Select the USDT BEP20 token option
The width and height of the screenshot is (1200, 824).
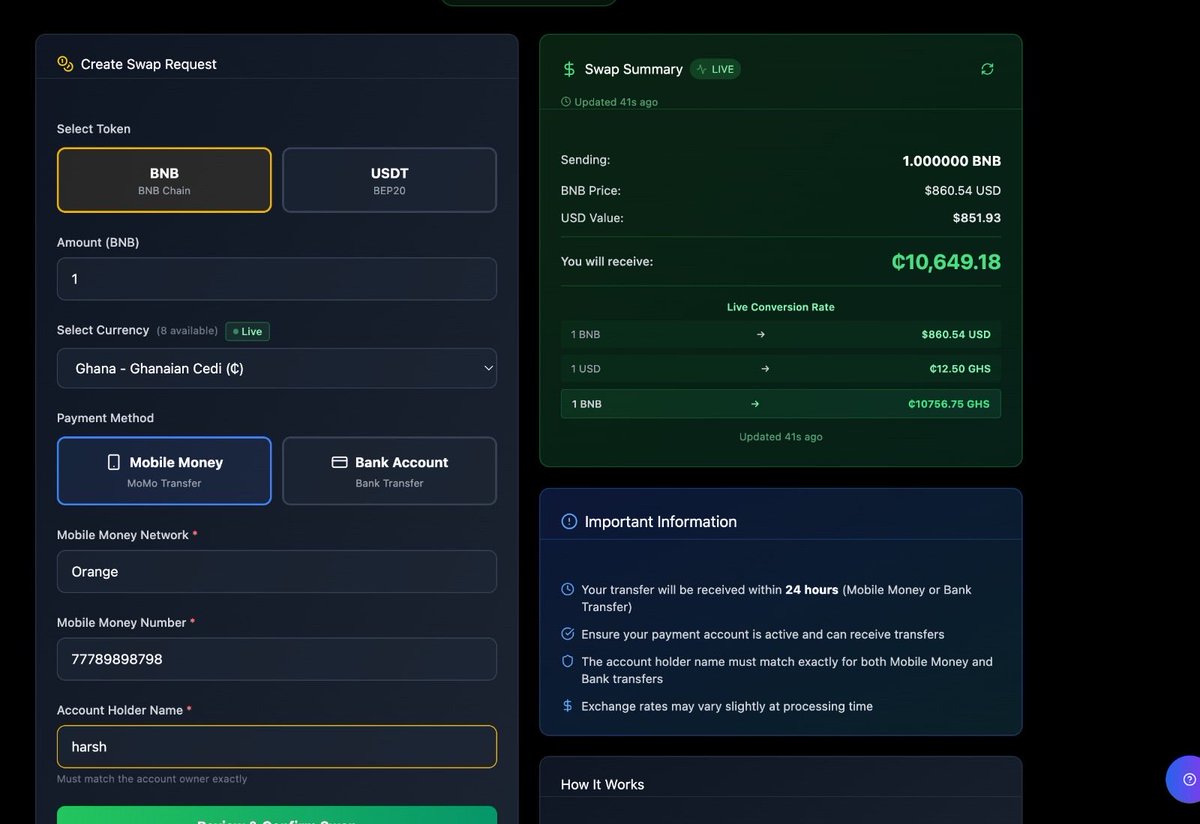pyautogui.click(x=390, y=180)
